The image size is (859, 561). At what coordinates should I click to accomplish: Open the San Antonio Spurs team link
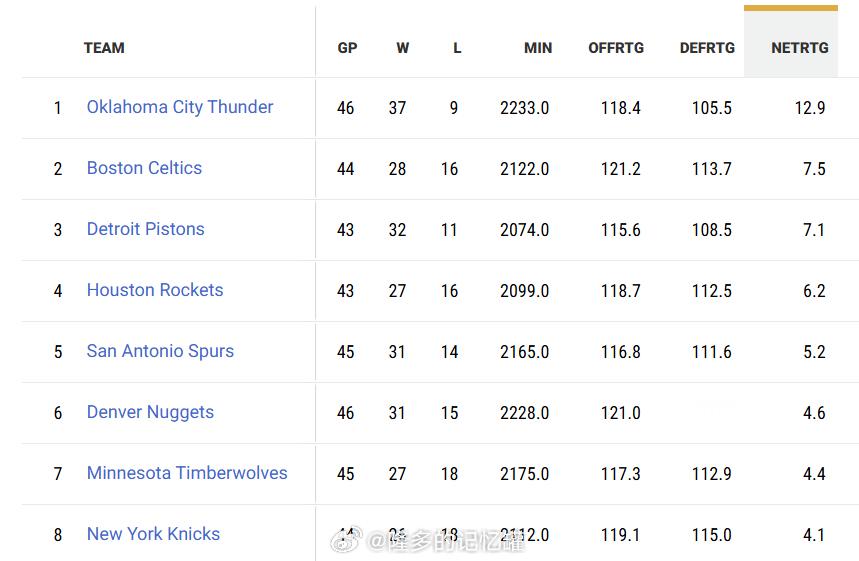tap(160, 351)
